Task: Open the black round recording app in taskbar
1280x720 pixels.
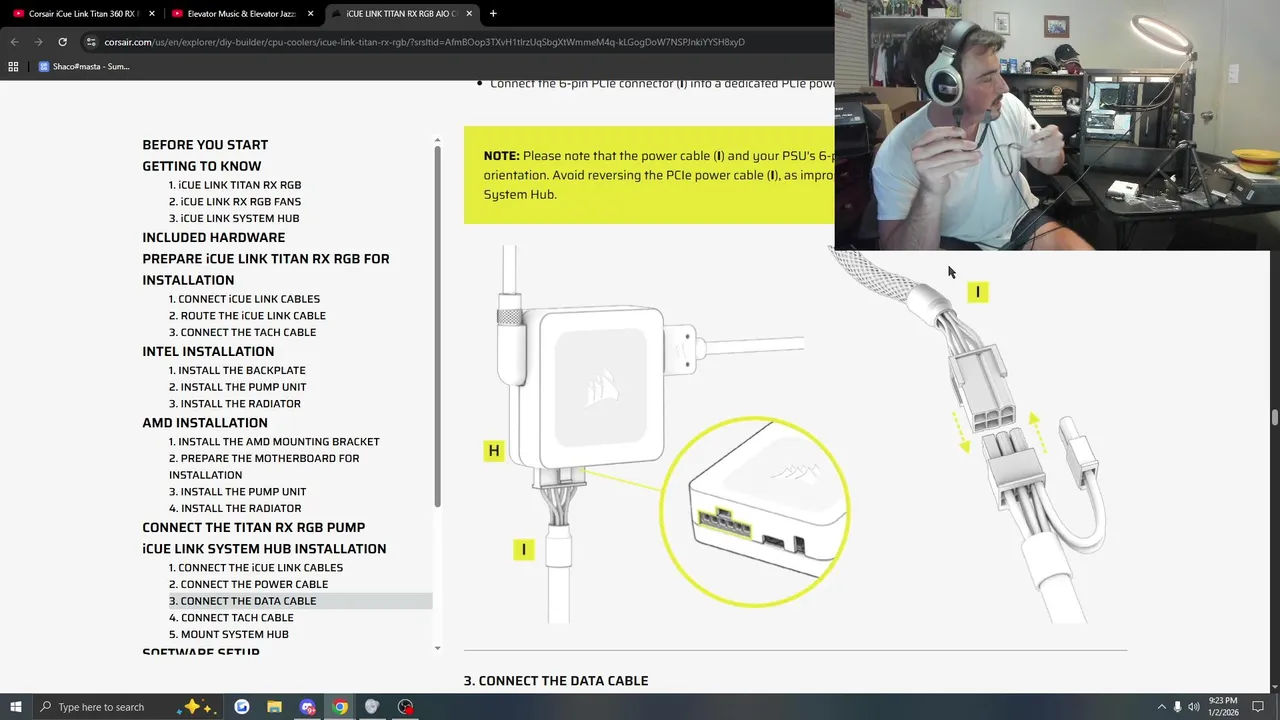Action: pos(405,707)
